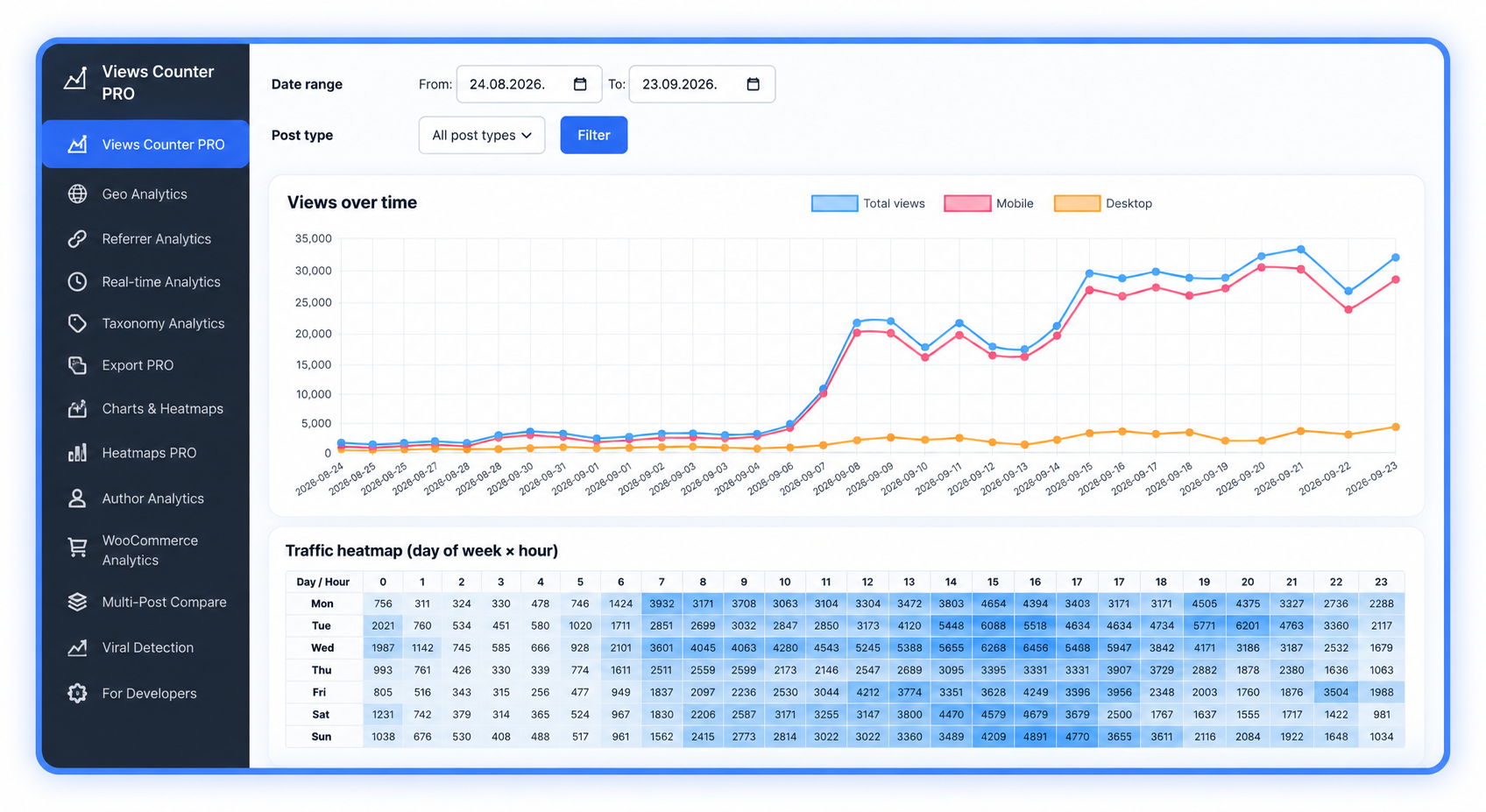Open the Views Counter PRO menu item

click(145, 144)
